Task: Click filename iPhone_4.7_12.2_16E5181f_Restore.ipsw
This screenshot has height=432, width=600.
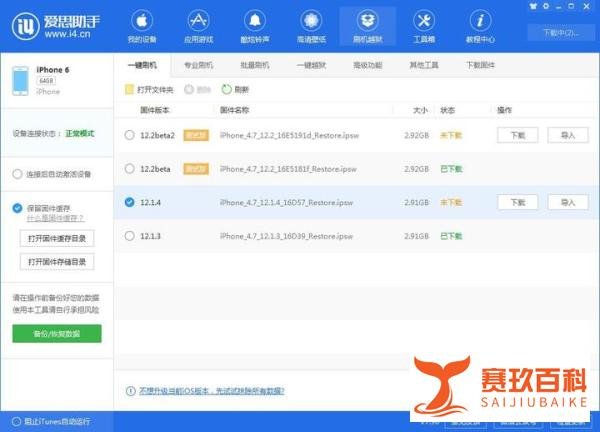Action: [288, 169]
